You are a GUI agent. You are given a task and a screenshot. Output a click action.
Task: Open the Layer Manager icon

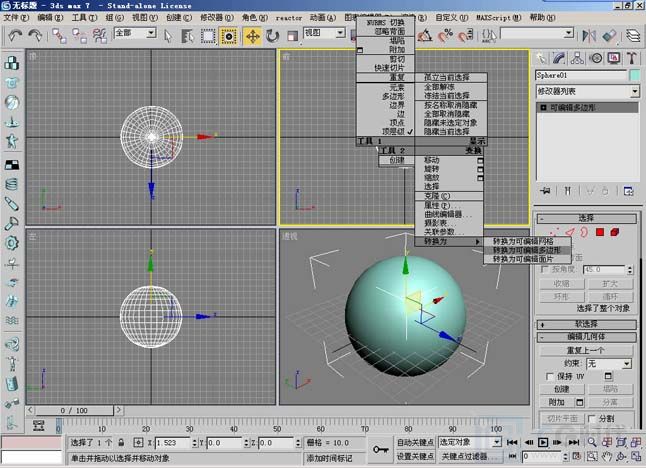[633, 36]
